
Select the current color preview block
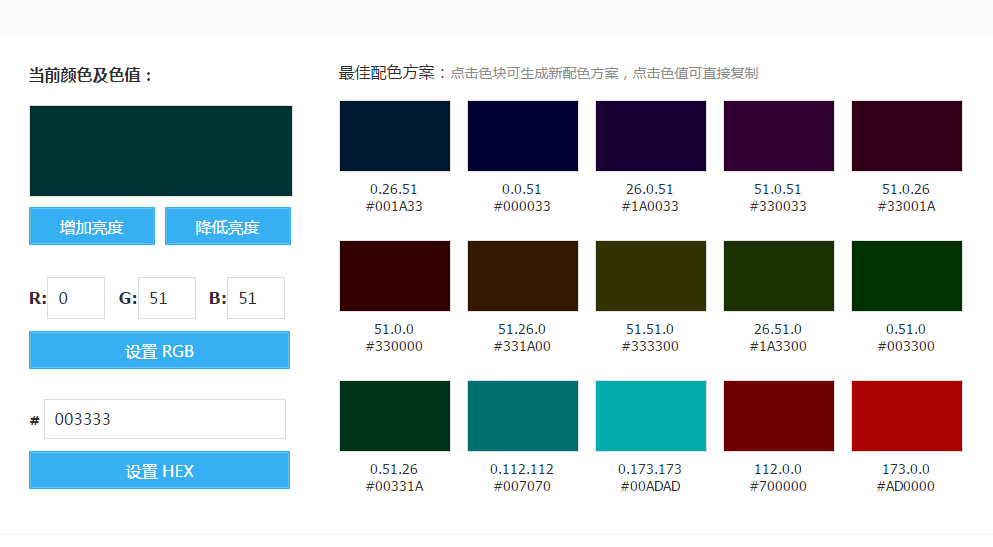pyautogui.click(x=161, y=151)
